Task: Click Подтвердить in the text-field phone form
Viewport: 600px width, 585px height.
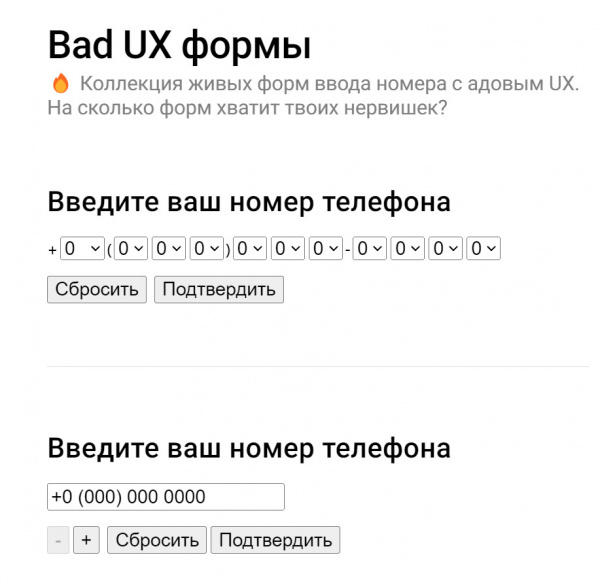Action: click(275, 540)
